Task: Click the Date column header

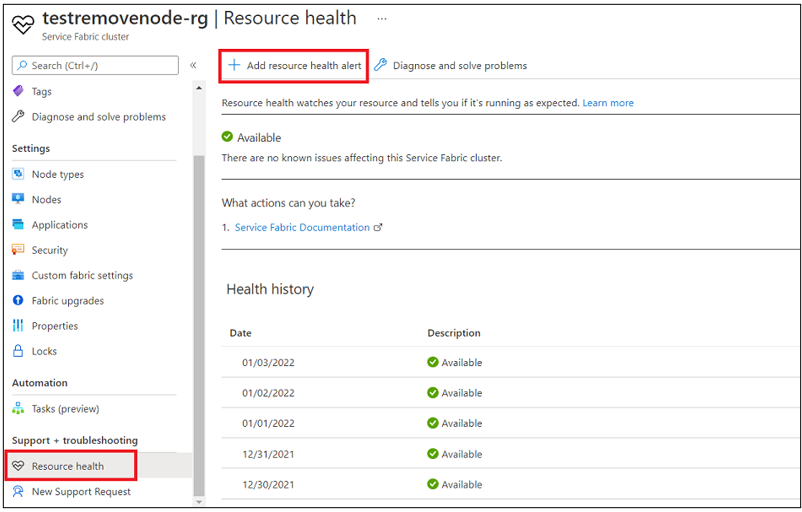Action: pyautogui.click(x=240, y=333)
